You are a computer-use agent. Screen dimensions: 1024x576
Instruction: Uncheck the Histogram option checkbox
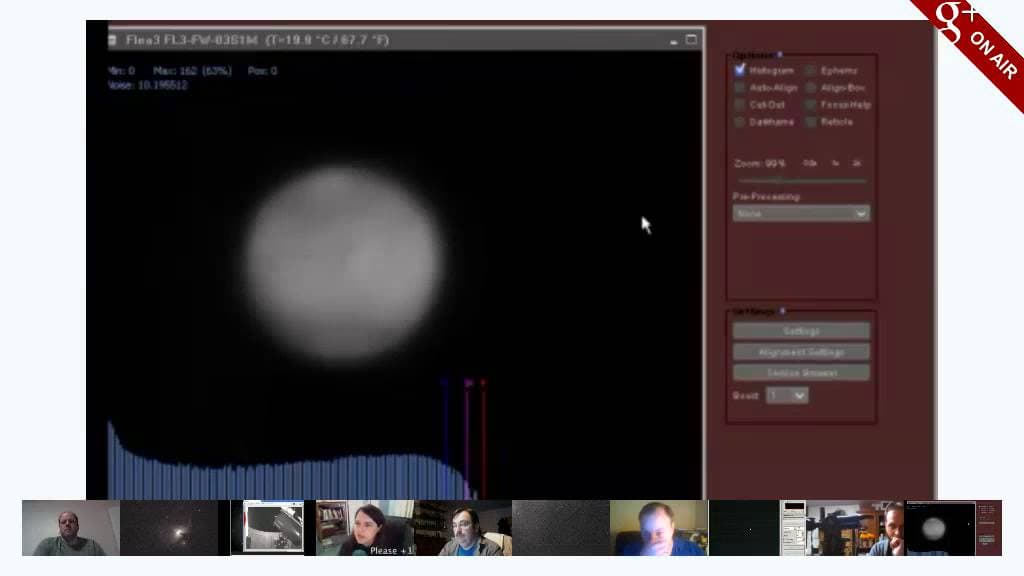tap(739, 69)
